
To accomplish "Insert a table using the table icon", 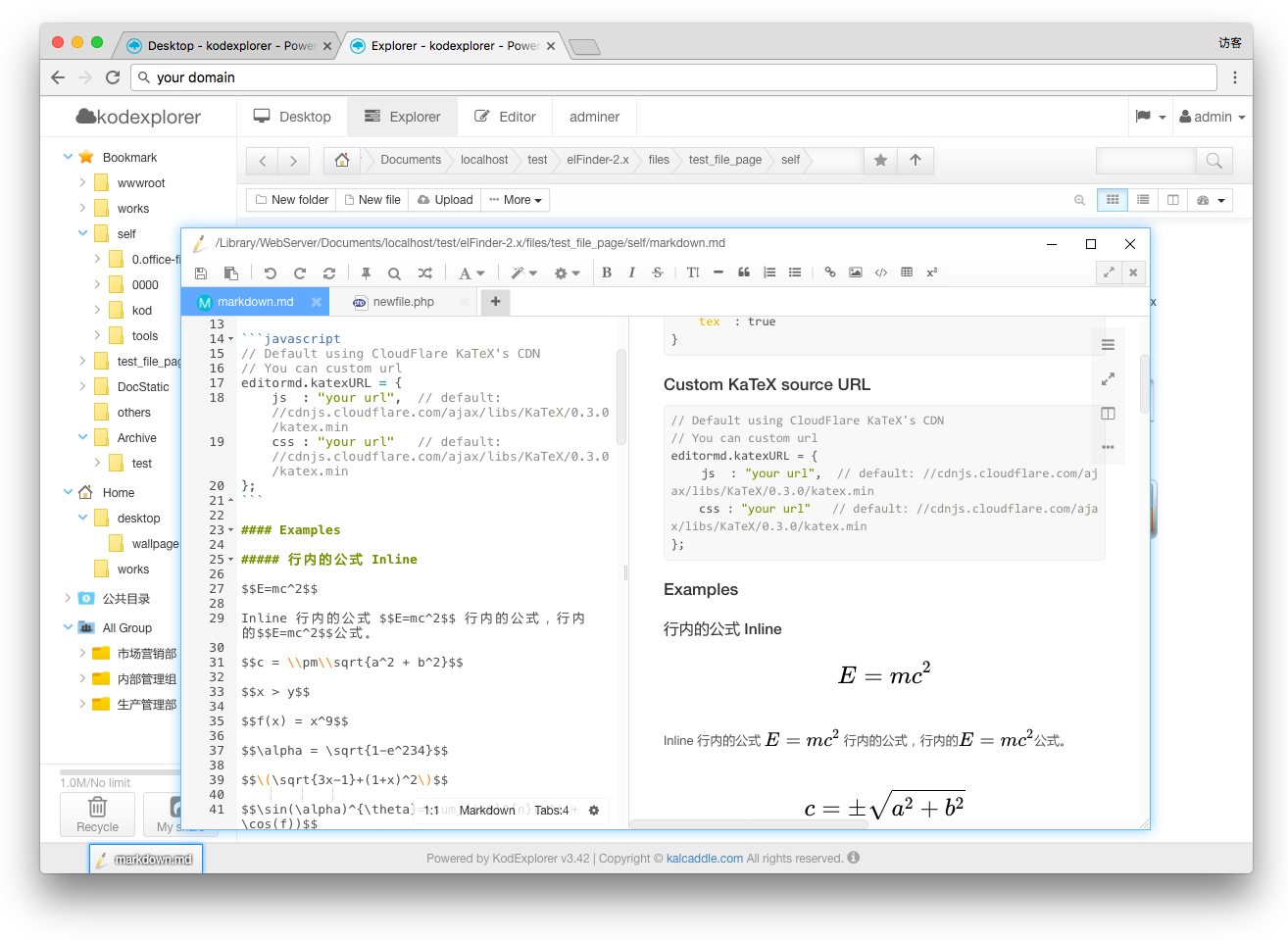I will pos(907,272).
